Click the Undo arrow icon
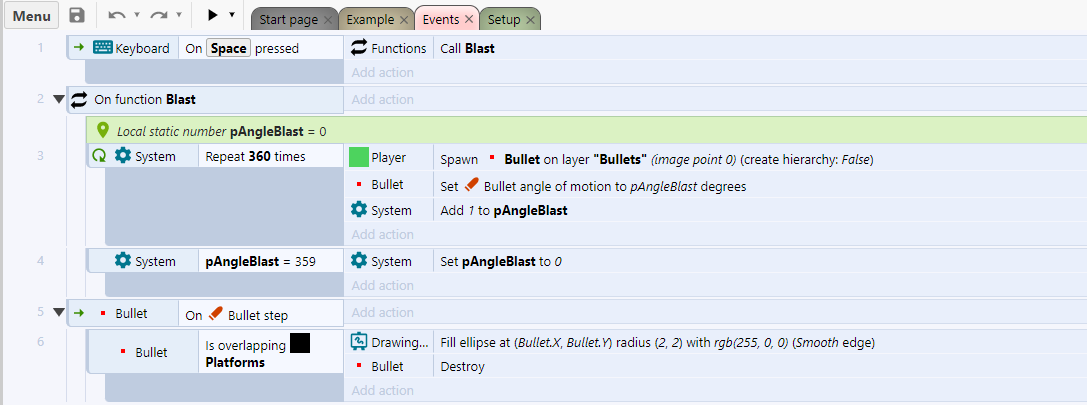The image size is (1087, 405). 118,15
